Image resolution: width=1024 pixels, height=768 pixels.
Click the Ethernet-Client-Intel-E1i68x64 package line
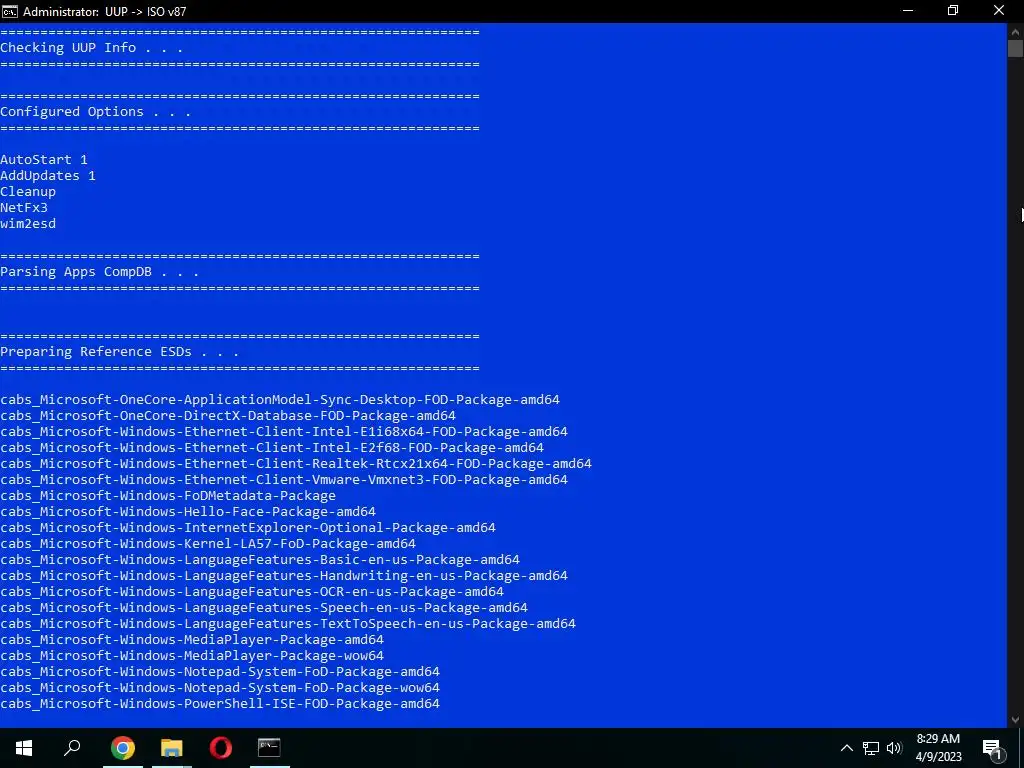pyautogui.click(x=284, y=432)
